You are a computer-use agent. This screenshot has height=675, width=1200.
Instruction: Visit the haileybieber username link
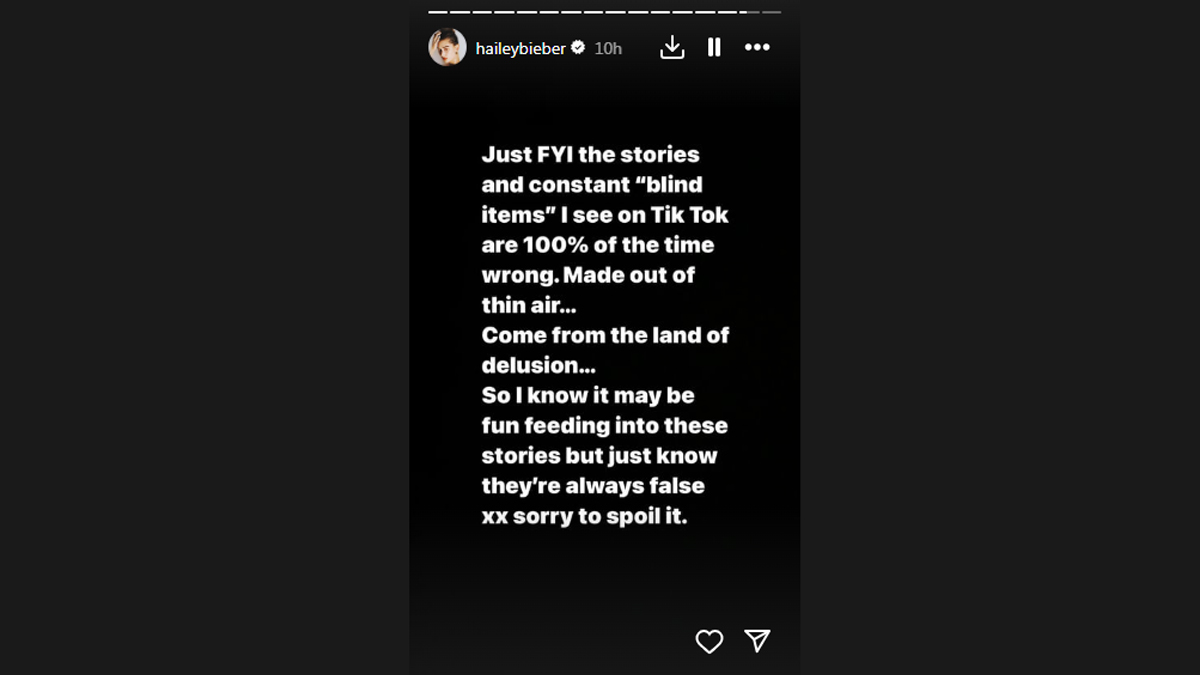pyautogui.click(x=521, y=47)
